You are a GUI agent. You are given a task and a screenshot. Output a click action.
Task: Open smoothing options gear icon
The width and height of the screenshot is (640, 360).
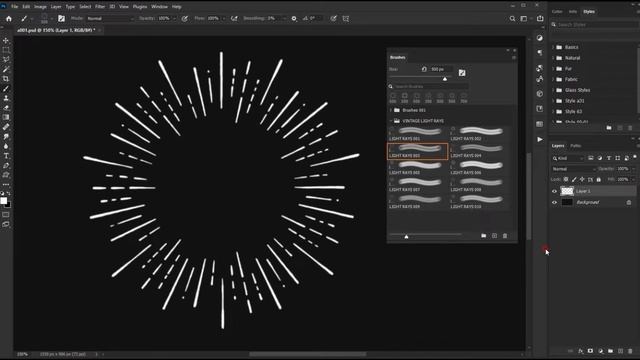pos(294,18)
